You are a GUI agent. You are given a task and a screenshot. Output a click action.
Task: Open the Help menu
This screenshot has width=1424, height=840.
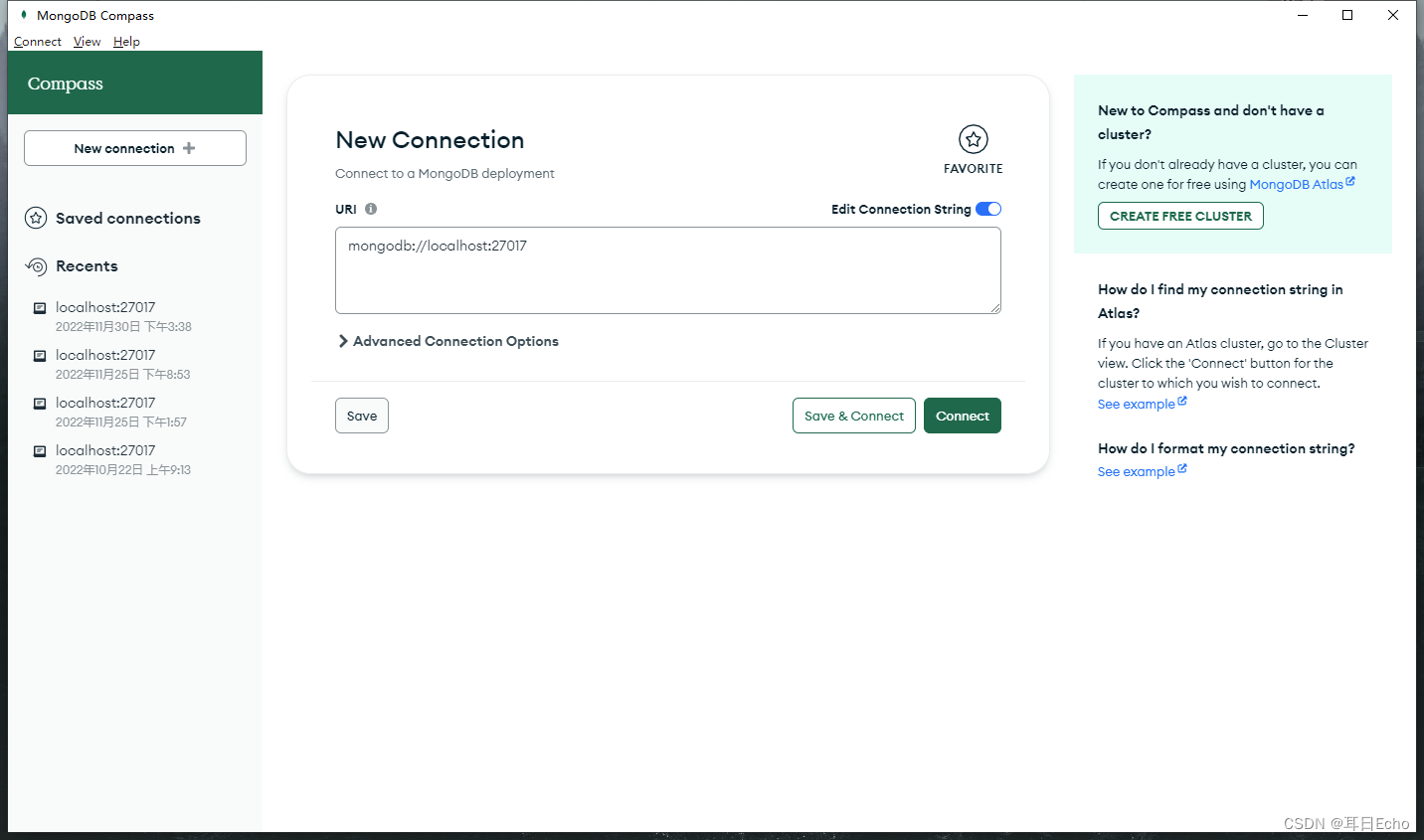point(126,41)
